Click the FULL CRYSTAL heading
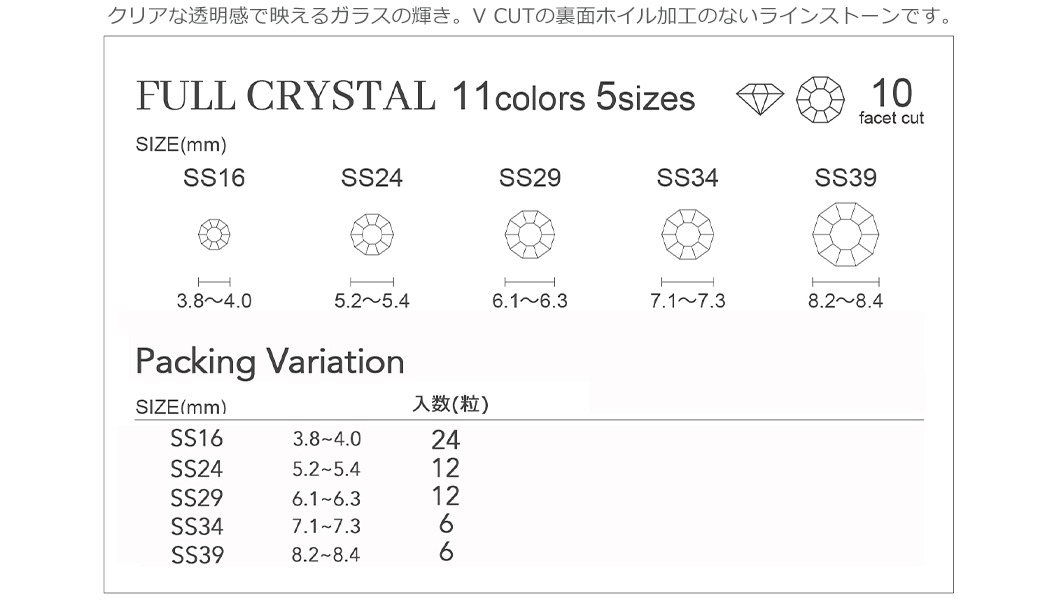Viewport: 1056px width, 615px height. click(286, 96)
